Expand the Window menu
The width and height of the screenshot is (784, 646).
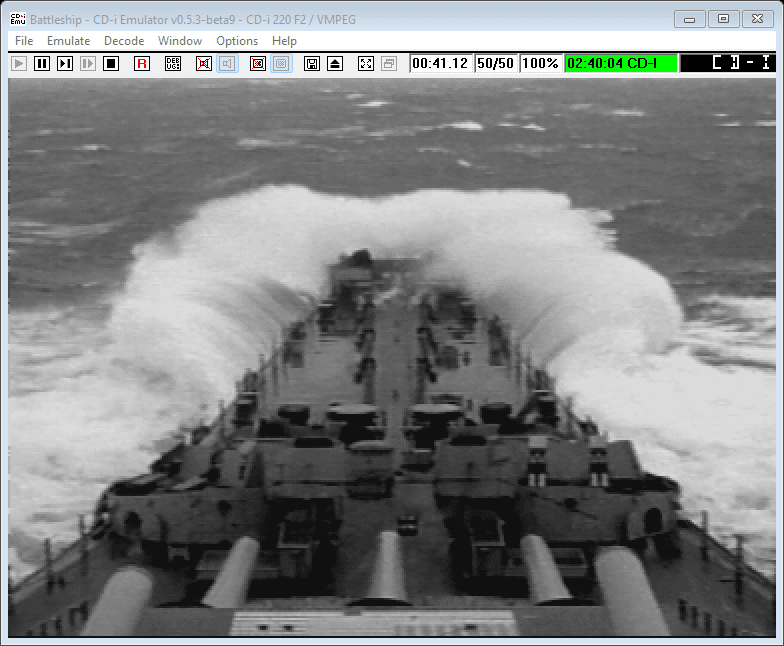click(x=180, y=41)
